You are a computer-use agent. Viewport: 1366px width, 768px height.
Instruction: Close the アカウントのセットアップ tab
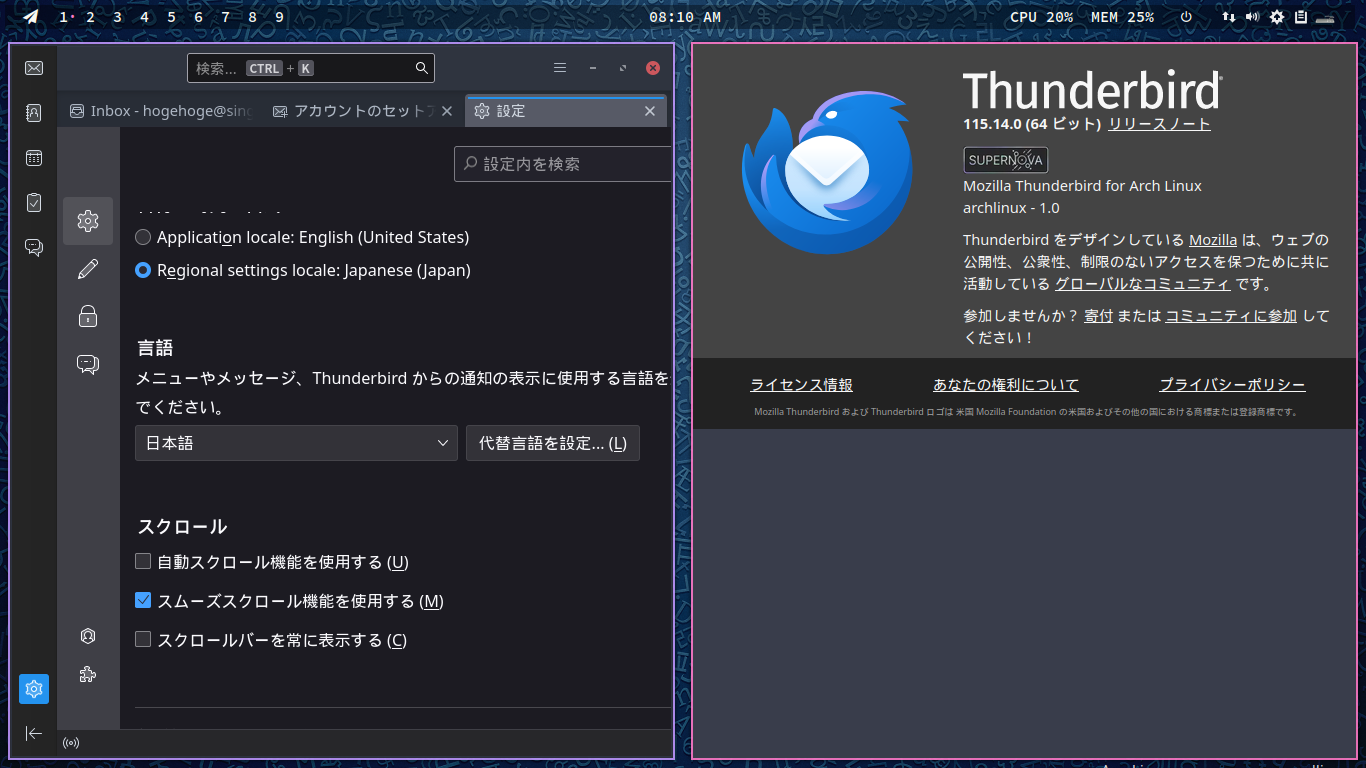click(x=447, y=111)
